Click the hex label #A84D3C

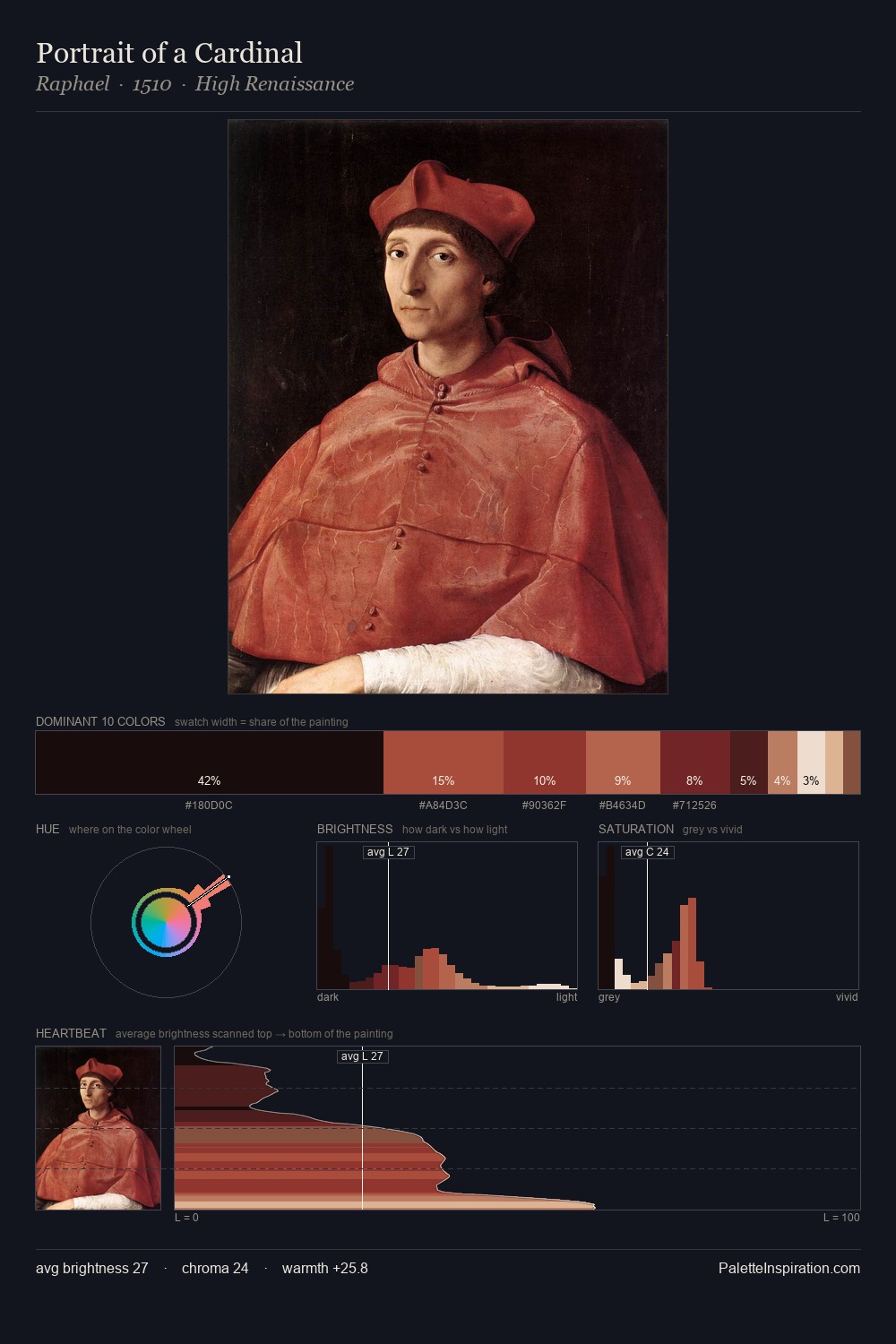[x=444, y=806]
